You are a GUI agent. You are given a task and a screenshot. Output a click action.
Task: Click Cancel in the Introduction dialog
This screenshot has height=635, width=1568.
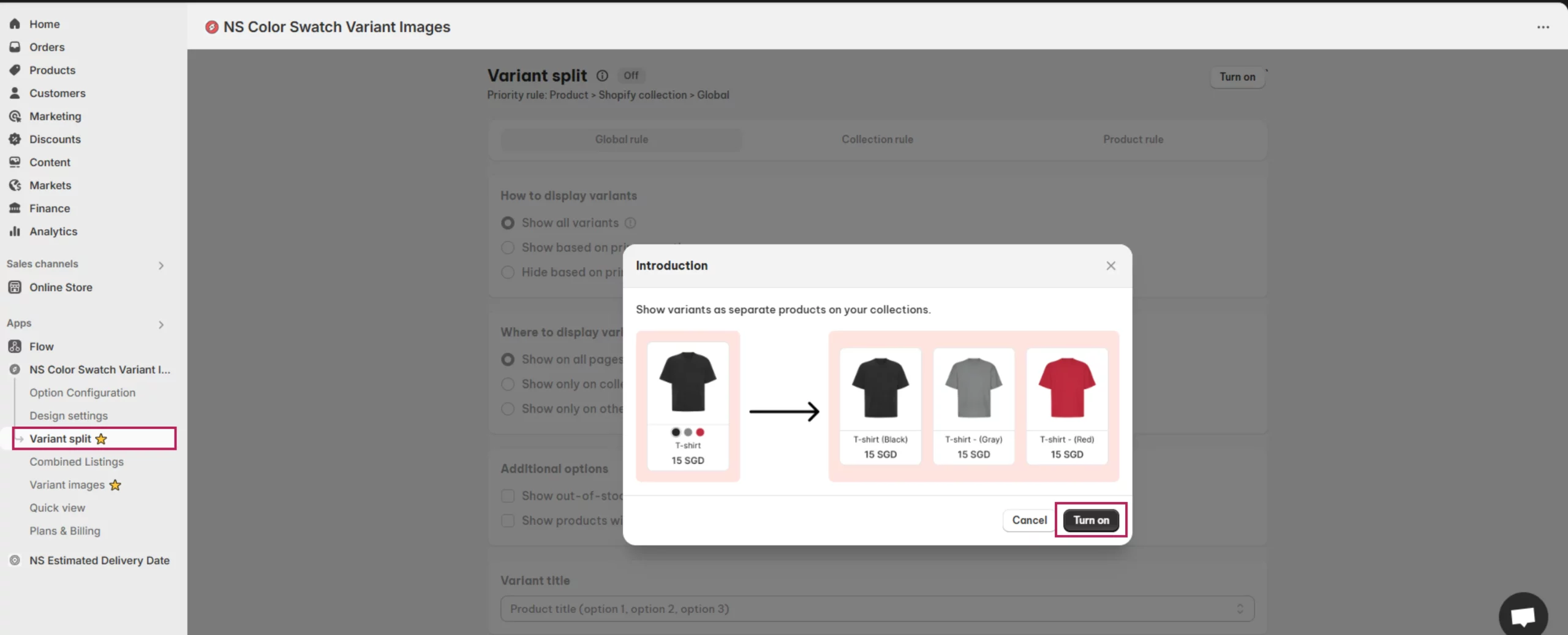coord(1029,520)
